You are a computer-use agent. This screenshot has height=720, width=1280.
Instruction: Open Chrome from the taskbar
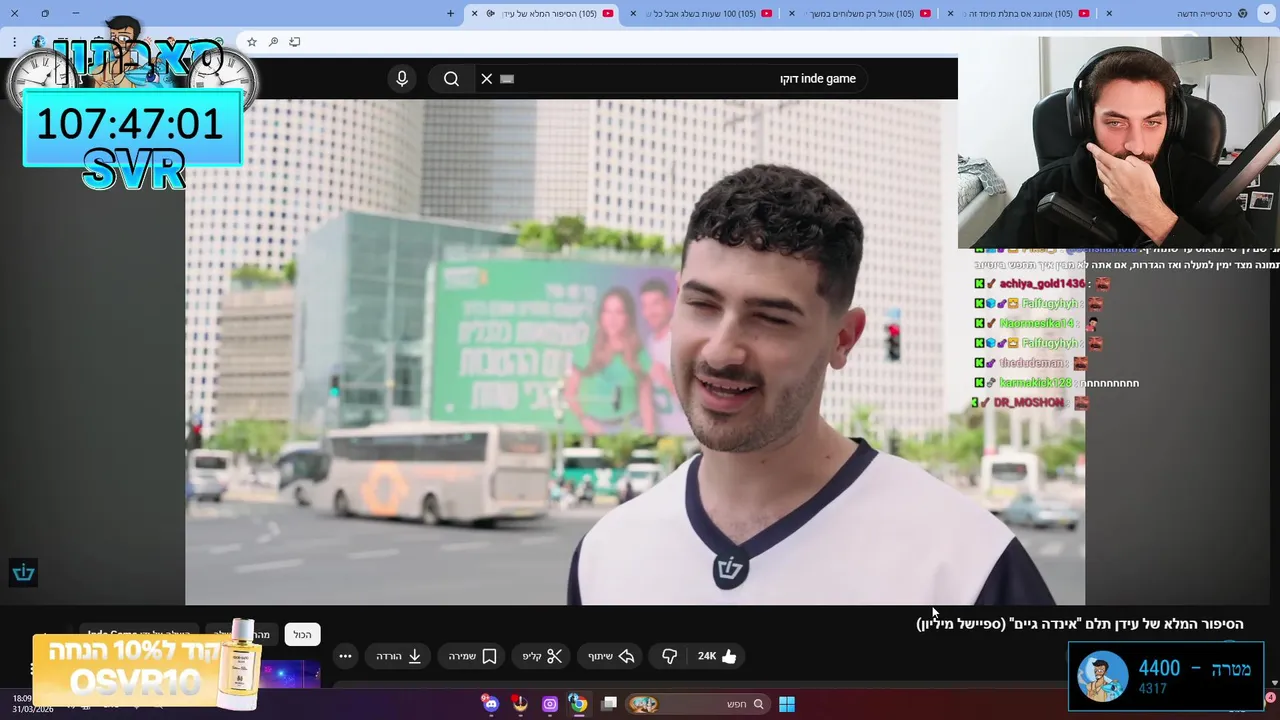tap(578, 704)
